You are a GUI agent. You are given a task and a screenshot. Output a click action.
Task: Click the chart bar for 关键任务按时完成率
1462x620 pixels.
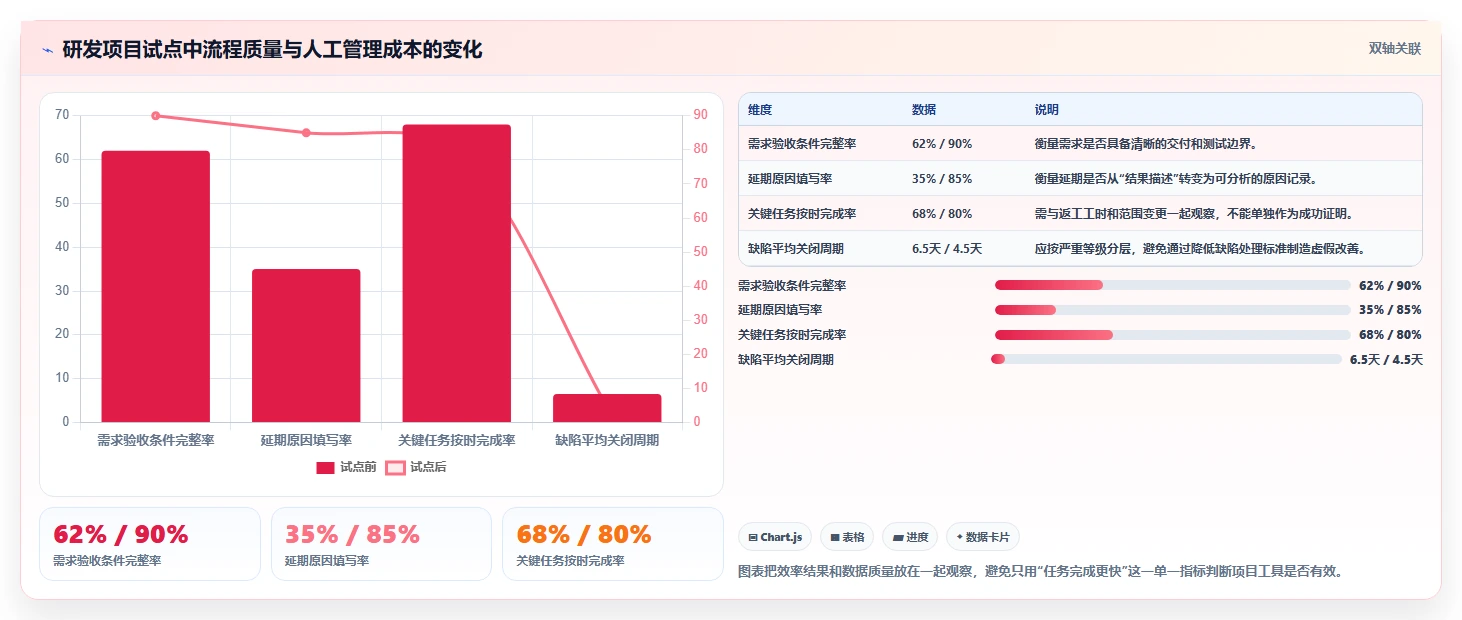tap(457, 273)
